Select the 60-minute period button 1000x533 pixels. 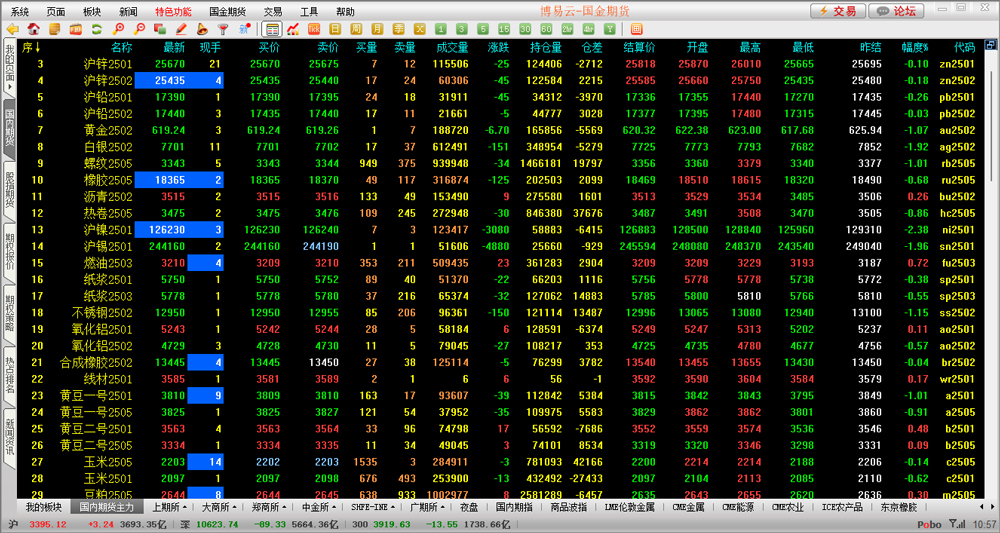tap(546, 29)
